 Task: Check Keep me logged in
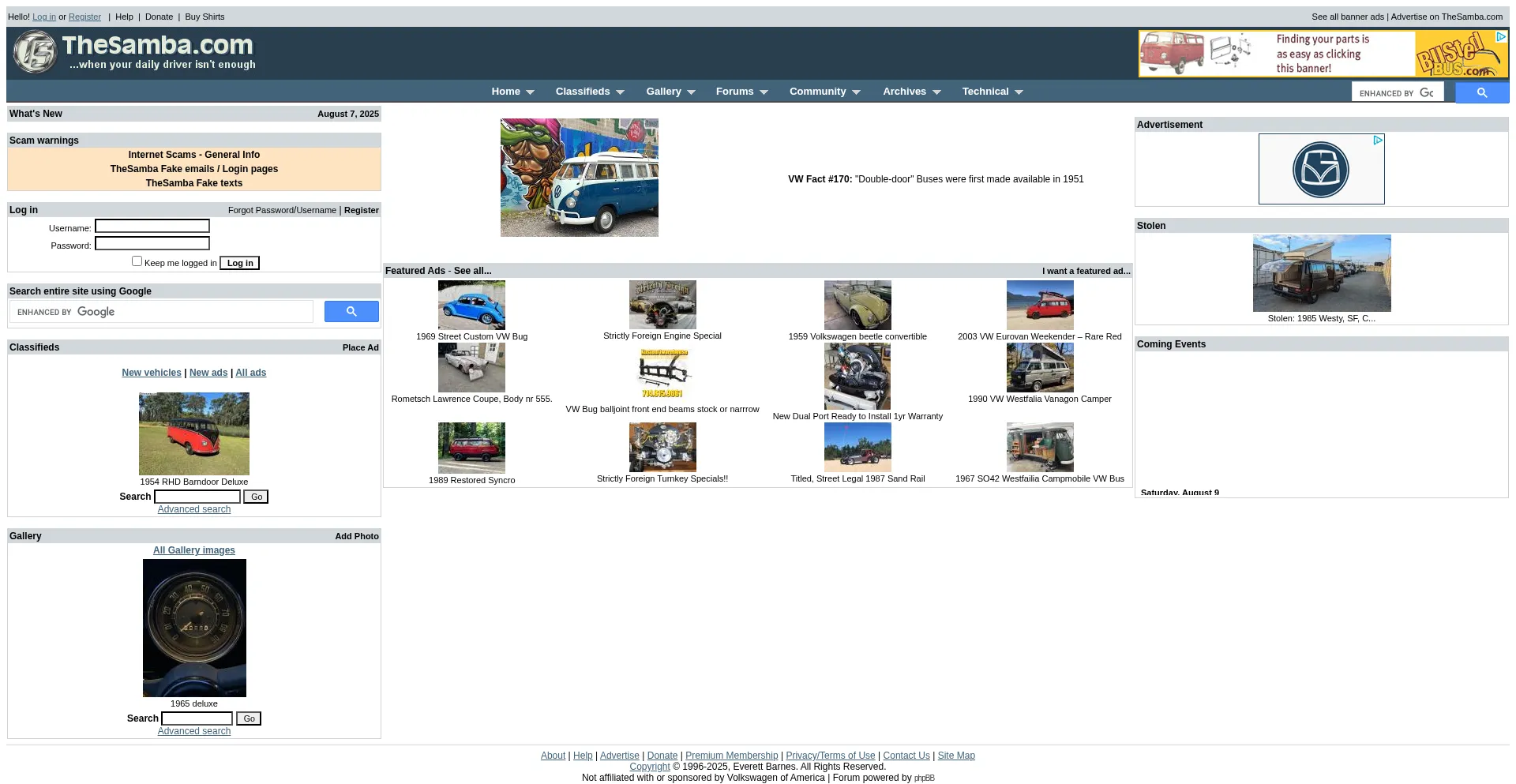137,261
